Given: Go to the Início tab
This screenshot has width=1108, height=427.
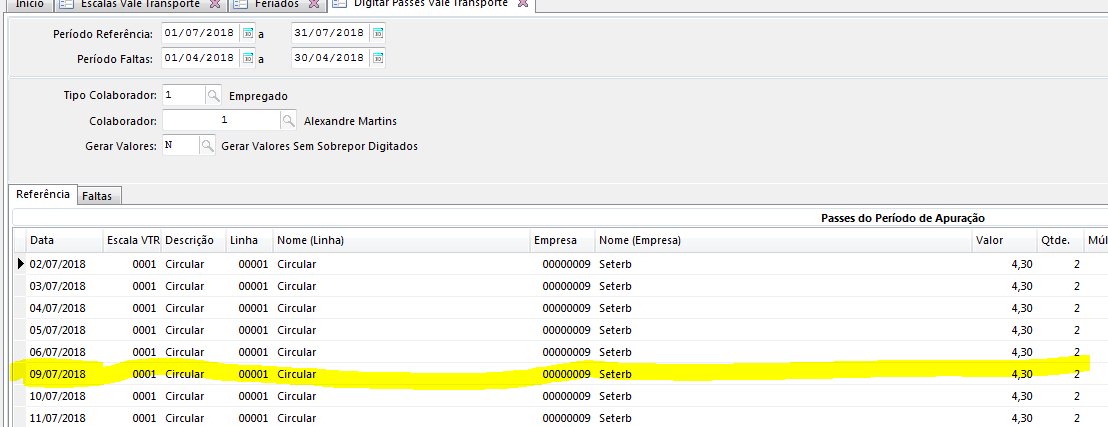Looking at the screenshot, I should click(28, 4).
